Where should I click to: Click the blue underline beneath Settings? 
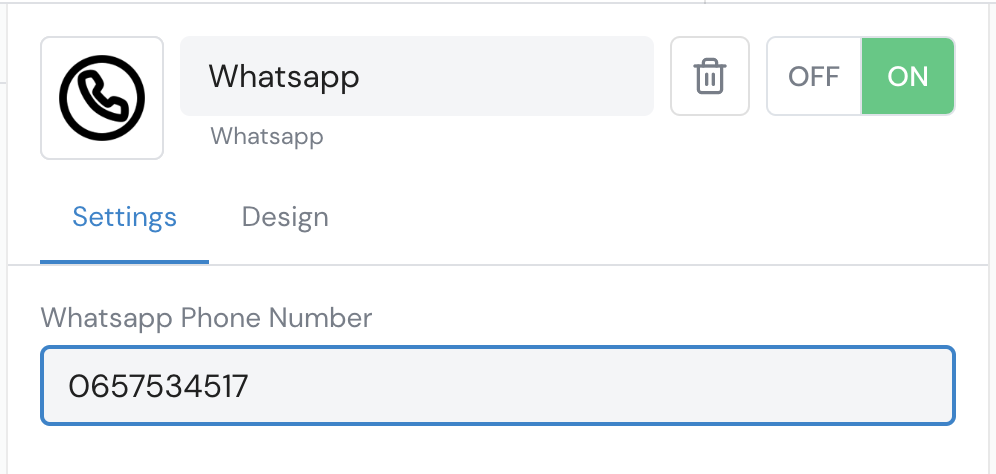pyautogui.click(x=124, y=261)
